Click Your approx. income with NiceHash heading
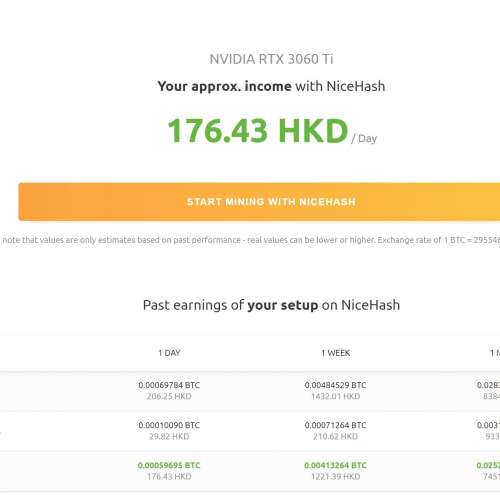Image resolution: width=500 pixels, height=500 pixels. pos(271,86)
